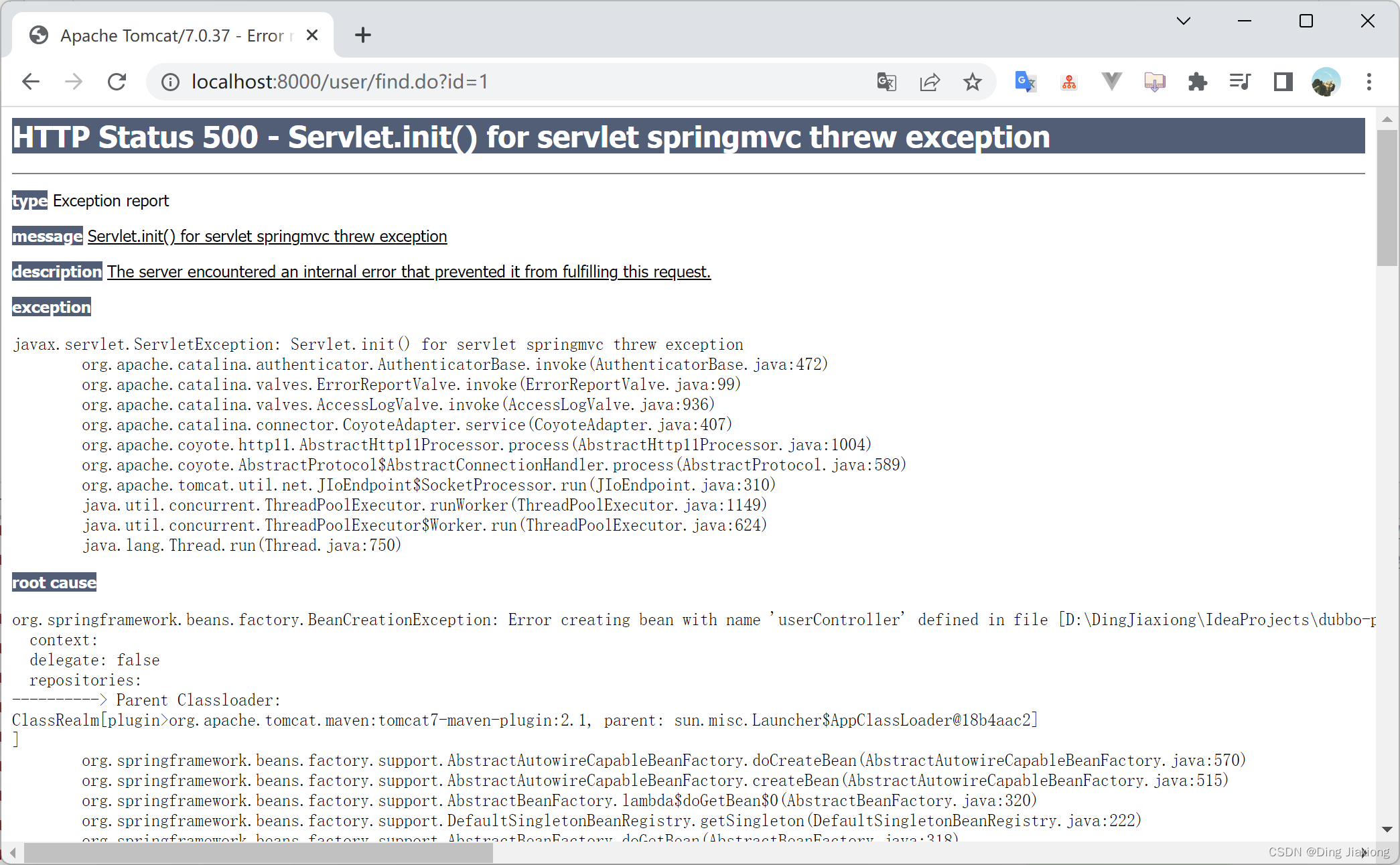Bookmark this tab with the star icon
This screenshot has width=1400, height=865.
pyautogui.click(x=973, y=82)
